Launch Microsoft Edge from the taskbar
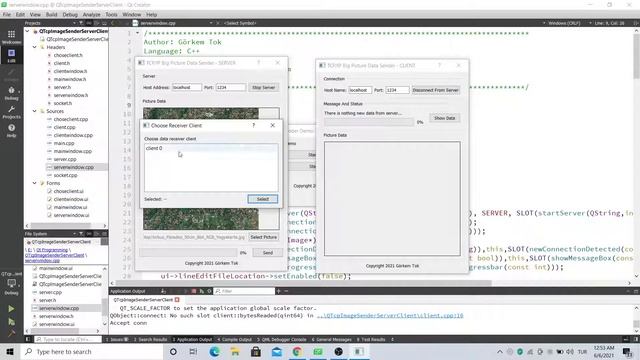The width and height of the screenshot is (640, 360). [214, 351]
